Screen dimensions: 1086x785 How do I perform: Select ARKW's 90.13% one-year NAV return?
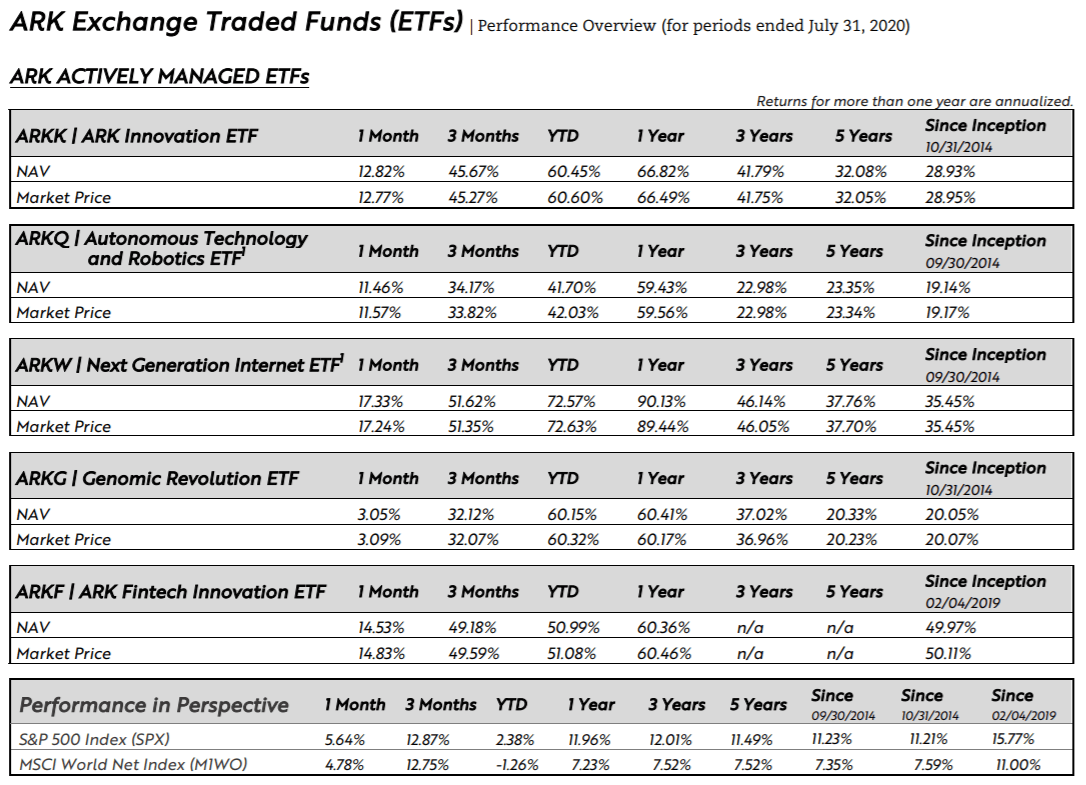[662, 401]
